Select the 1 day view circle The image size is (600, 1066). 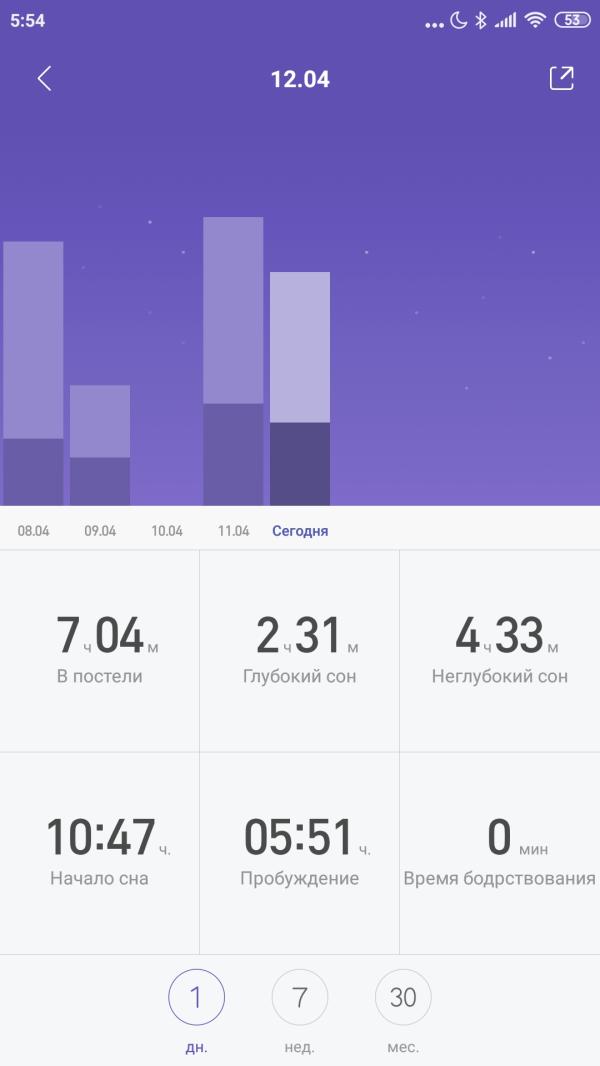tap(197, 997)
